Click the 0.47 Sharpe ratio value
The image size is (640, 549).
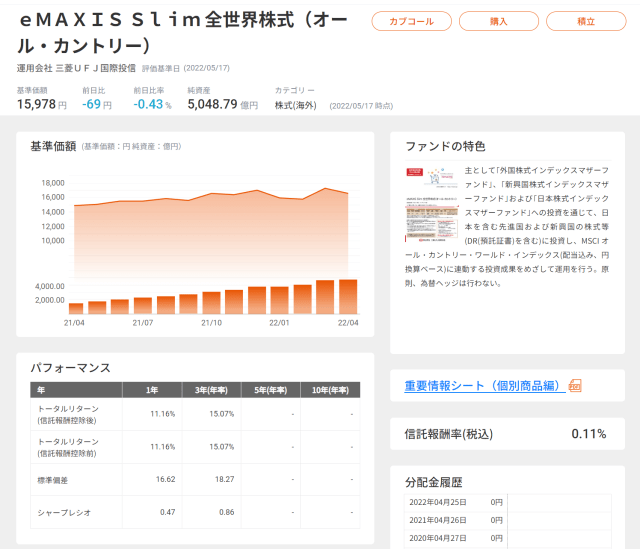pyautogui.click(x=167, y=512)
